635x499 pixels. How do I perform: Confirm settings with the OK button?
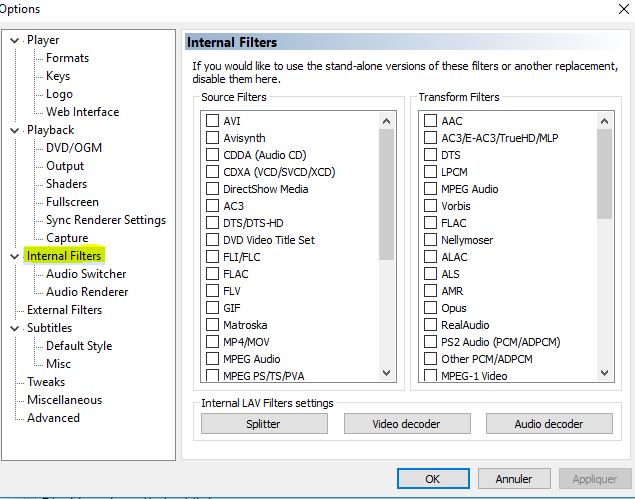pos(432,479)
